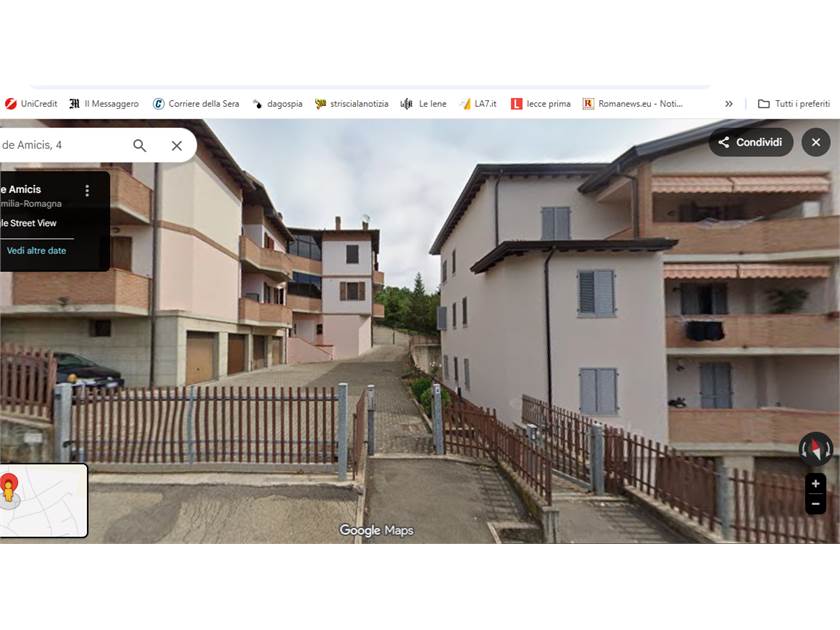
Task: Close Street View with the round X button
Action: 815,142
